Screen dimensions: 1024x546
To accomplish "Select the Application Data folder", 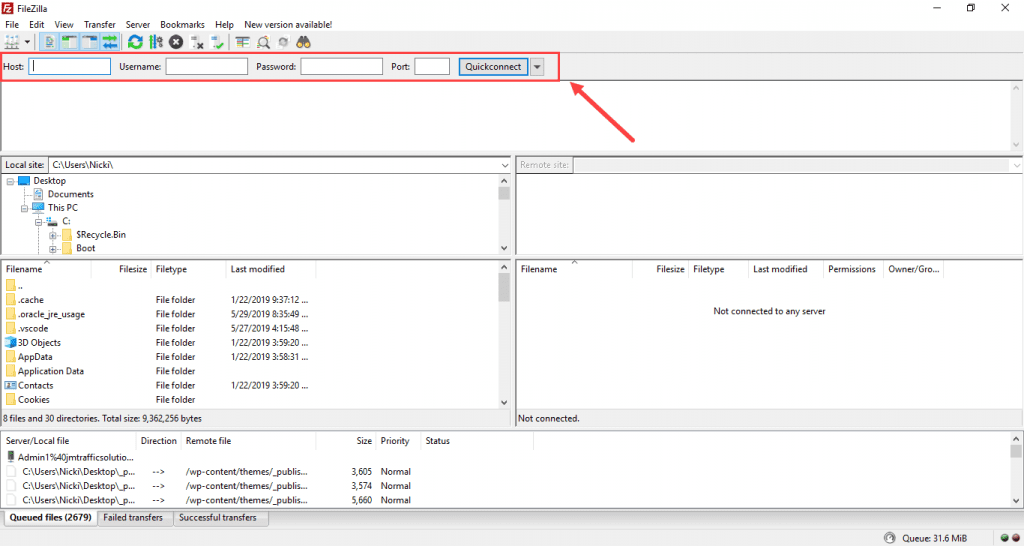I will click(x=51, y=372).
